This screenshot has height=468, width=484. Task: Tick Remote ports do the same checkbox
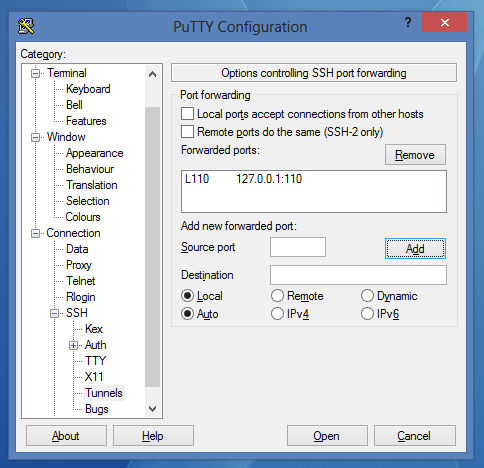[187, 131]
